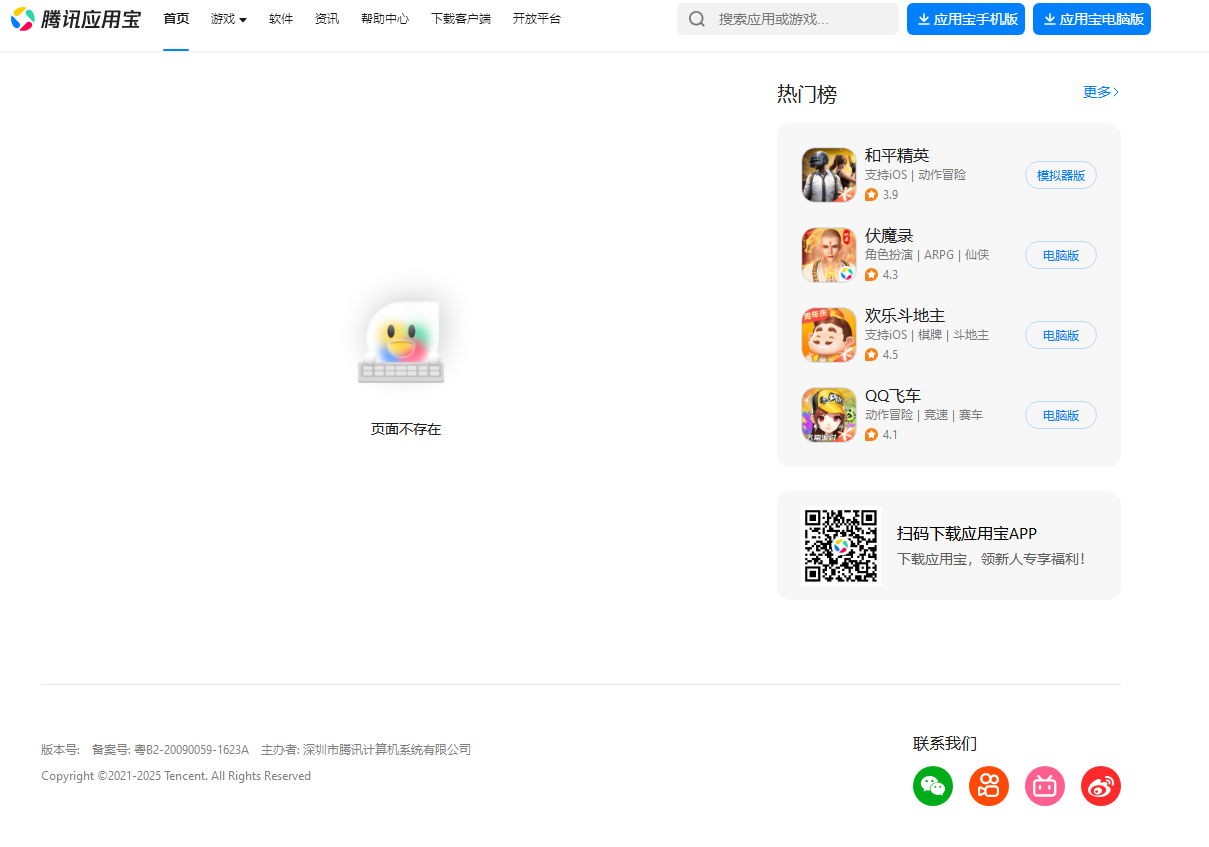Click the Tencent Appstore logo

click(x=76, y=19)
